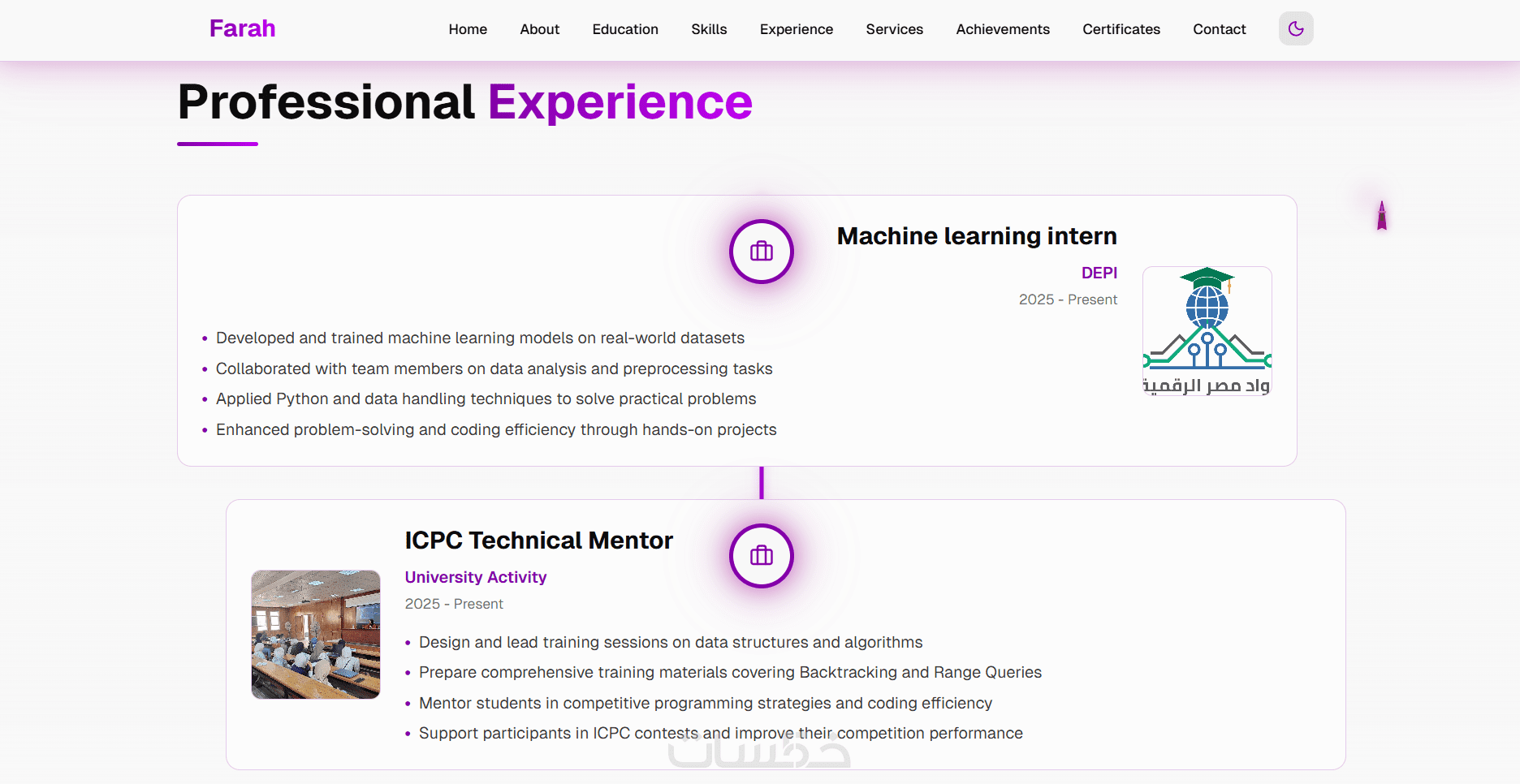Click the ICPC Technical Mentor heading
The height and width of the screenshot is (784, 1520).
(538, 541)
